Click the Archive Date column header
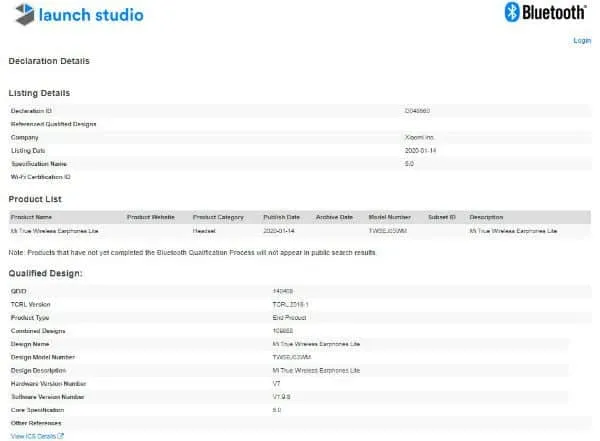Screen dimensions: 600x441 tap(334, 217)
